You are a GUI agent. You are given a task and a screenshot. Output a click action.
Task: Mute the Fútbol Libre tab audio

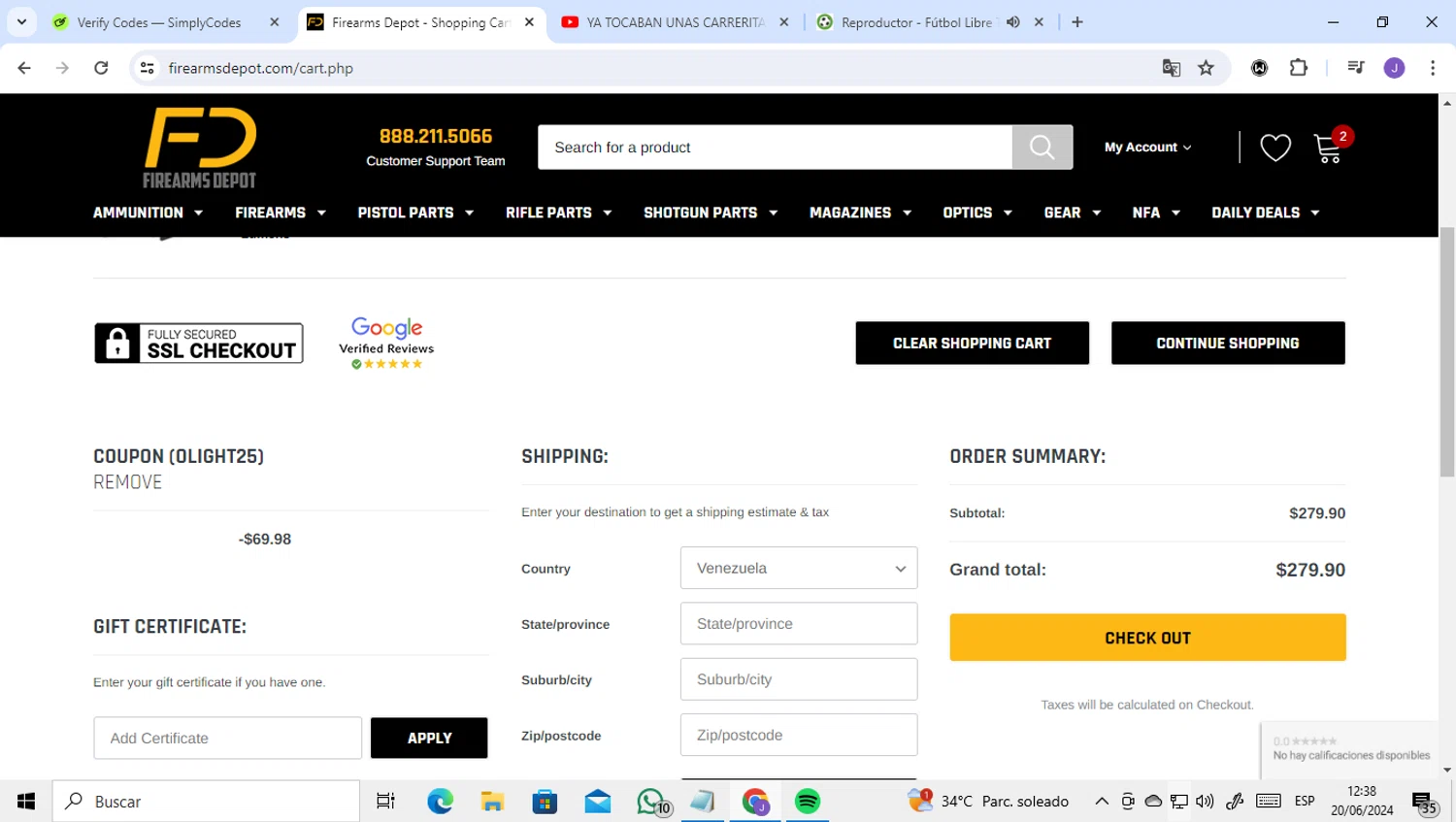click(1013, 22)
